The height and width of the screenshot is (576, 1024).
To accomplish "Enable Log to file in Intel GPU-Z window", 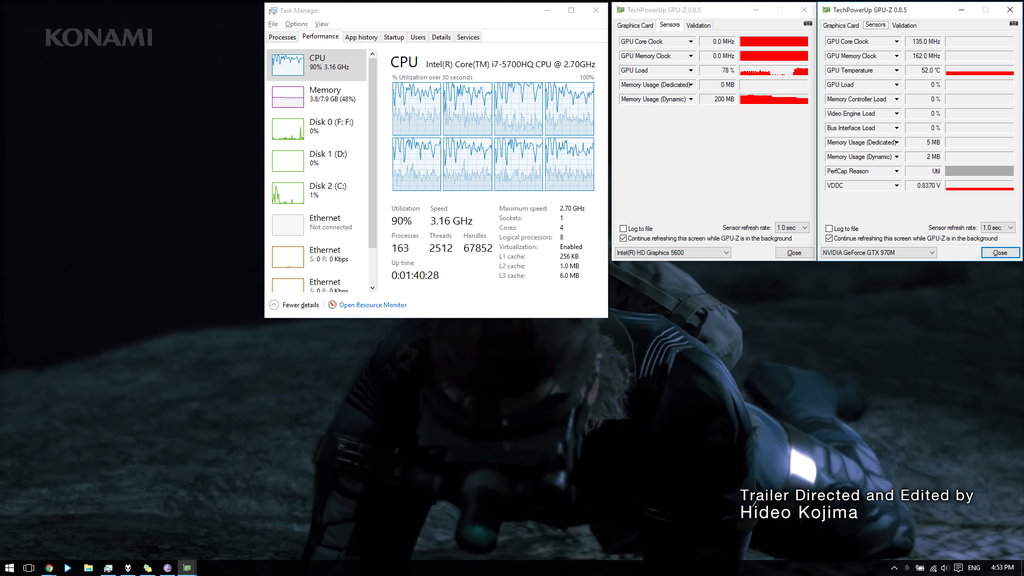I will click(x=623, y=229).
